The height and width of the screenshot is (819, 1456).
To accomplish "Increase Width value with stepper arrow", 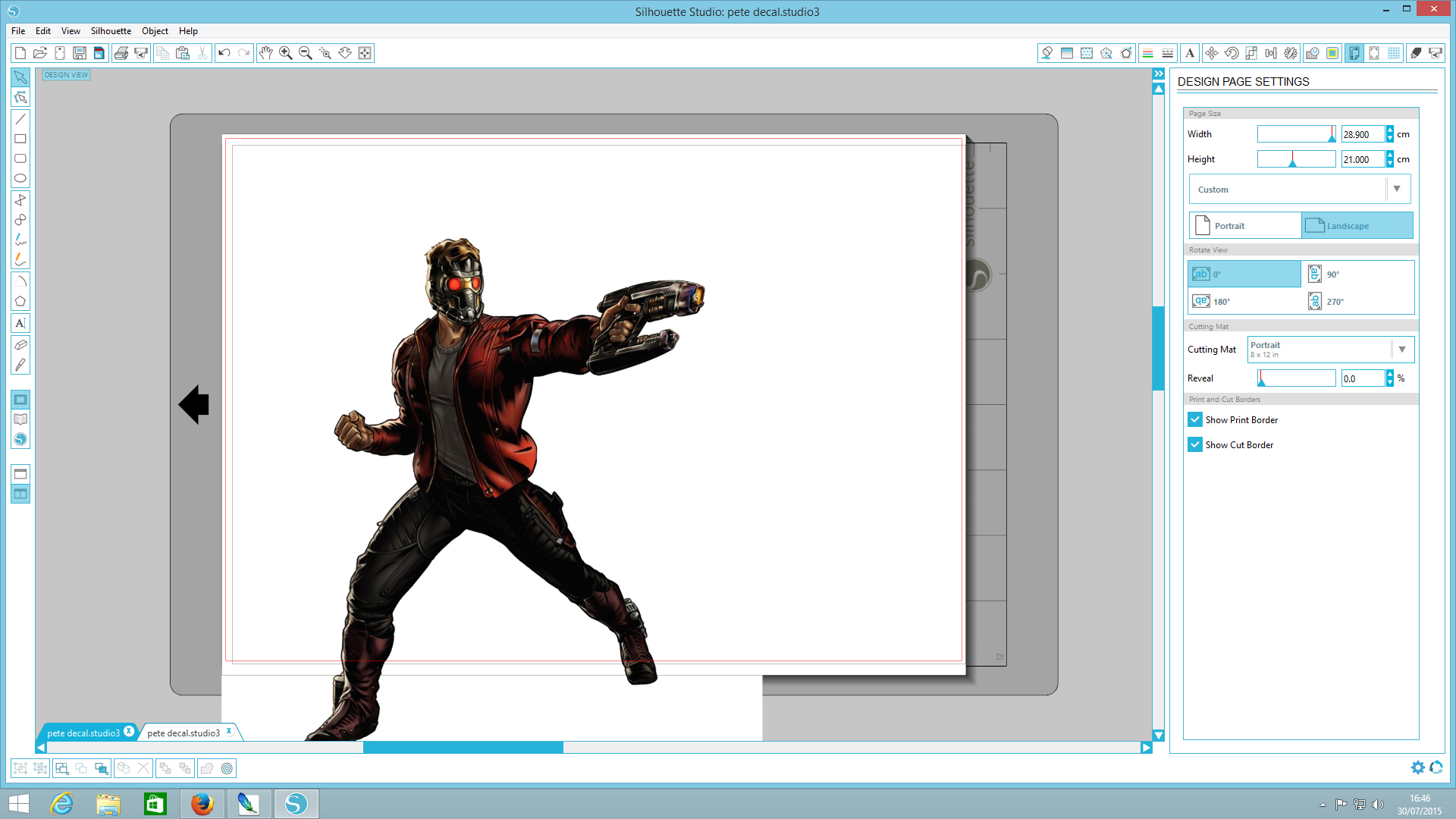I will click(1389, 130).
